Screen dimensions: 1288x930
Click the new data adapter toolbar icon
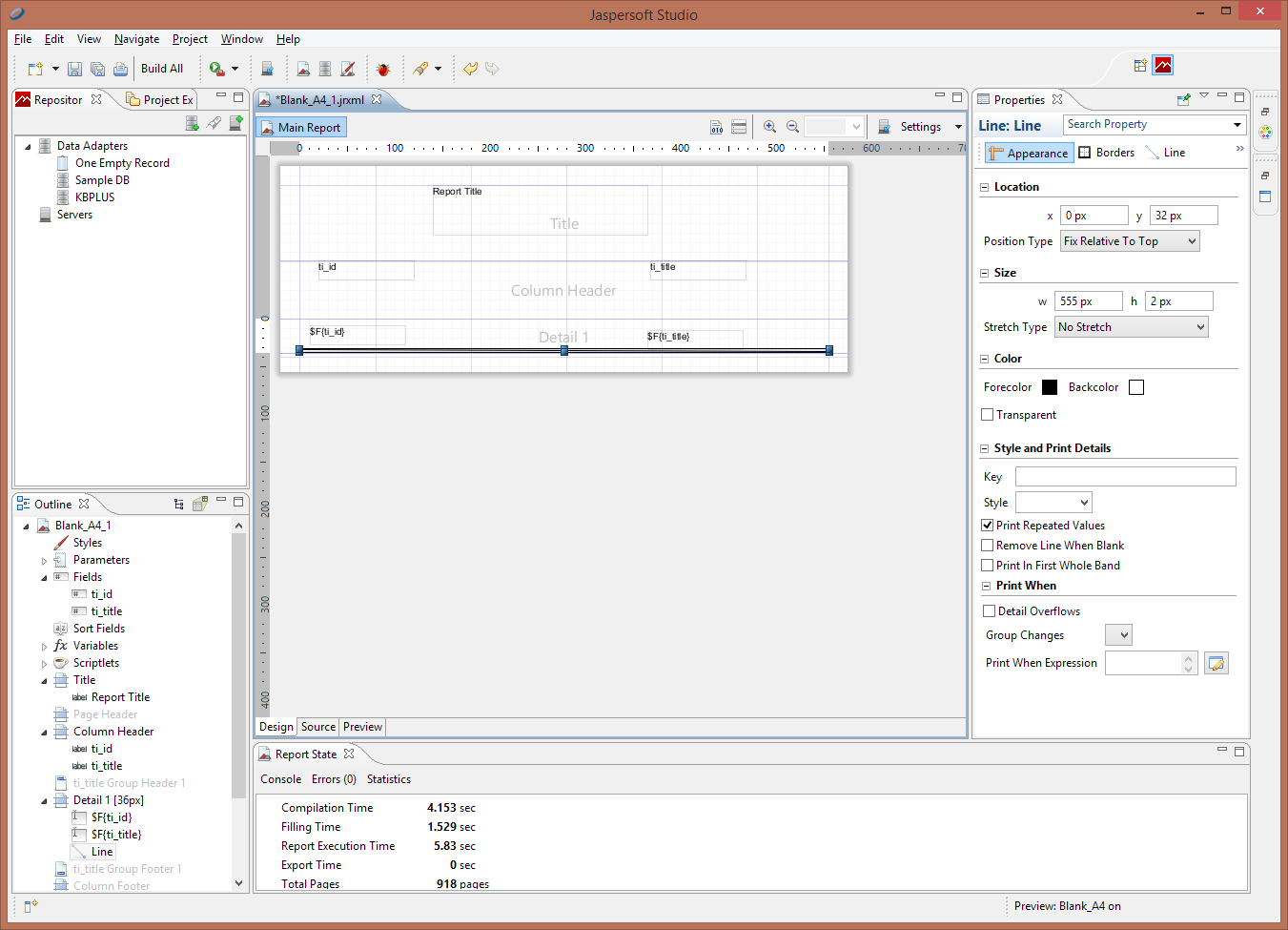point(267,69)
